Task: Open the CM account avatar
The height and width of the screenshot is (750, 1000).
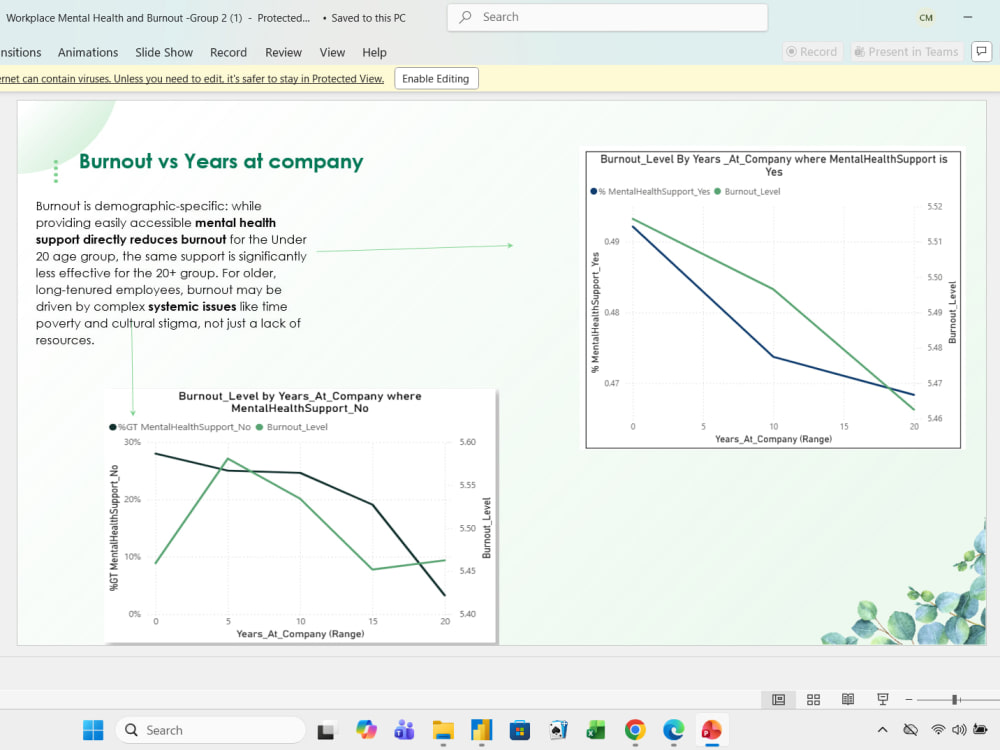Action: [x=926, y=18]
